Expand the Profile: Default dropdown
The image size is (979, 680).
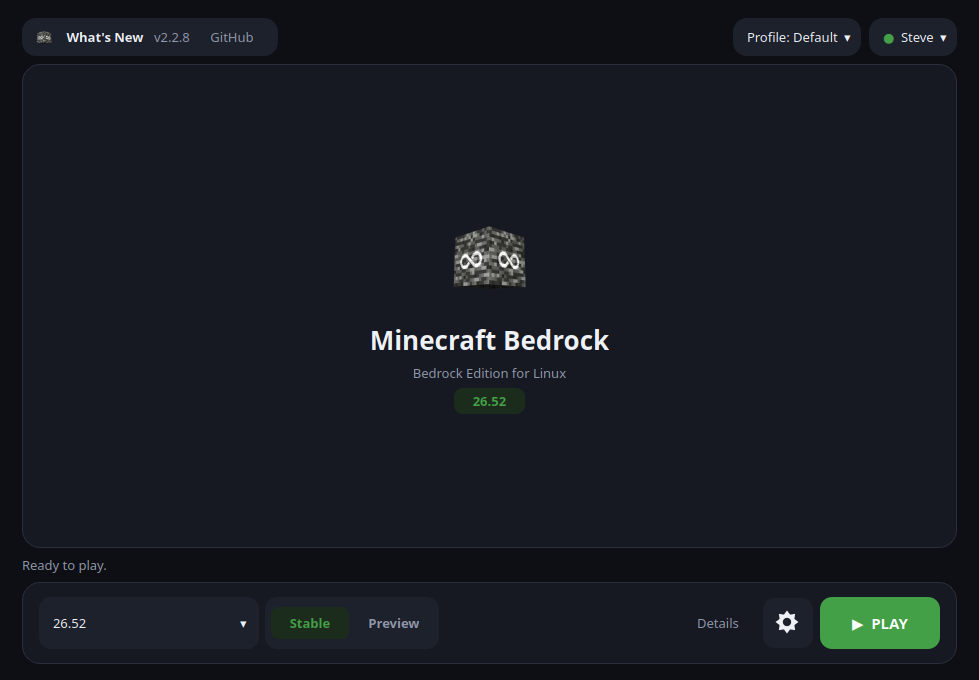[797, 37]
